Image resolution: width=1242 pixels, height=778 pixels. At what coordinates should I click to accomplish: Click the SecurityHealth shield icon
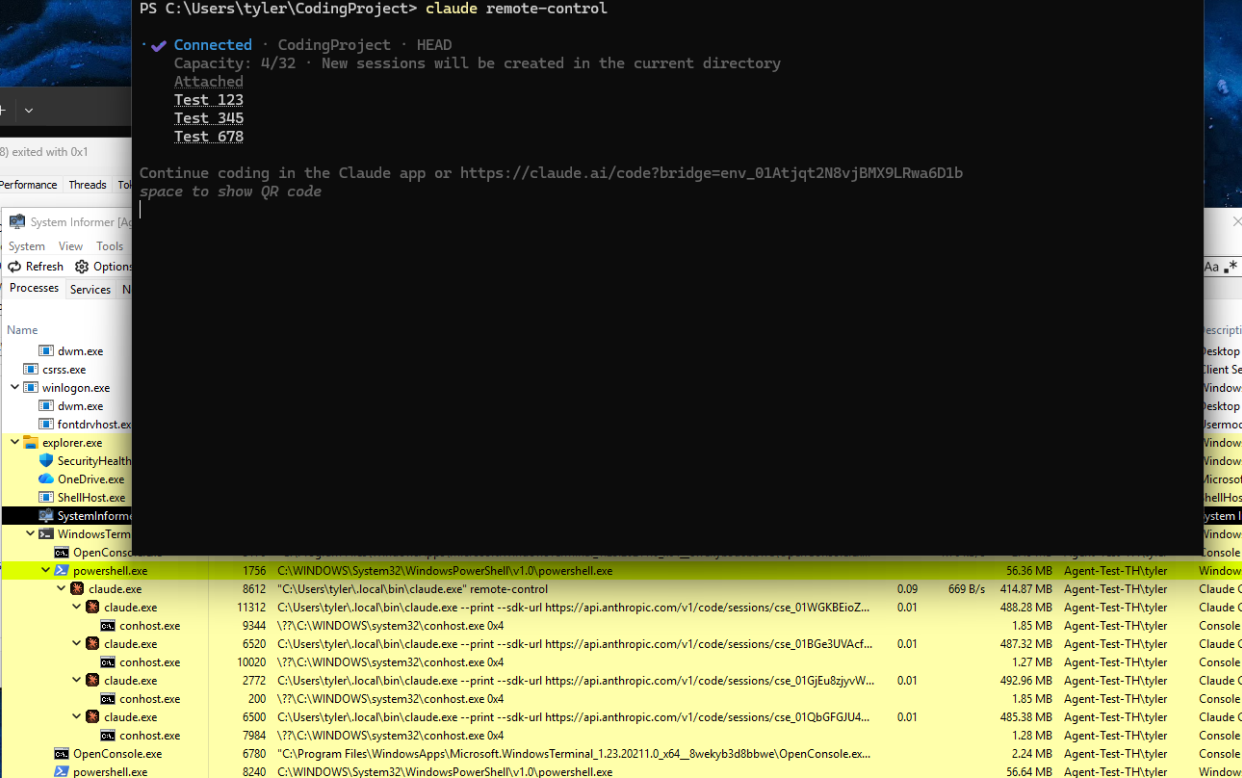pos(46,461)
